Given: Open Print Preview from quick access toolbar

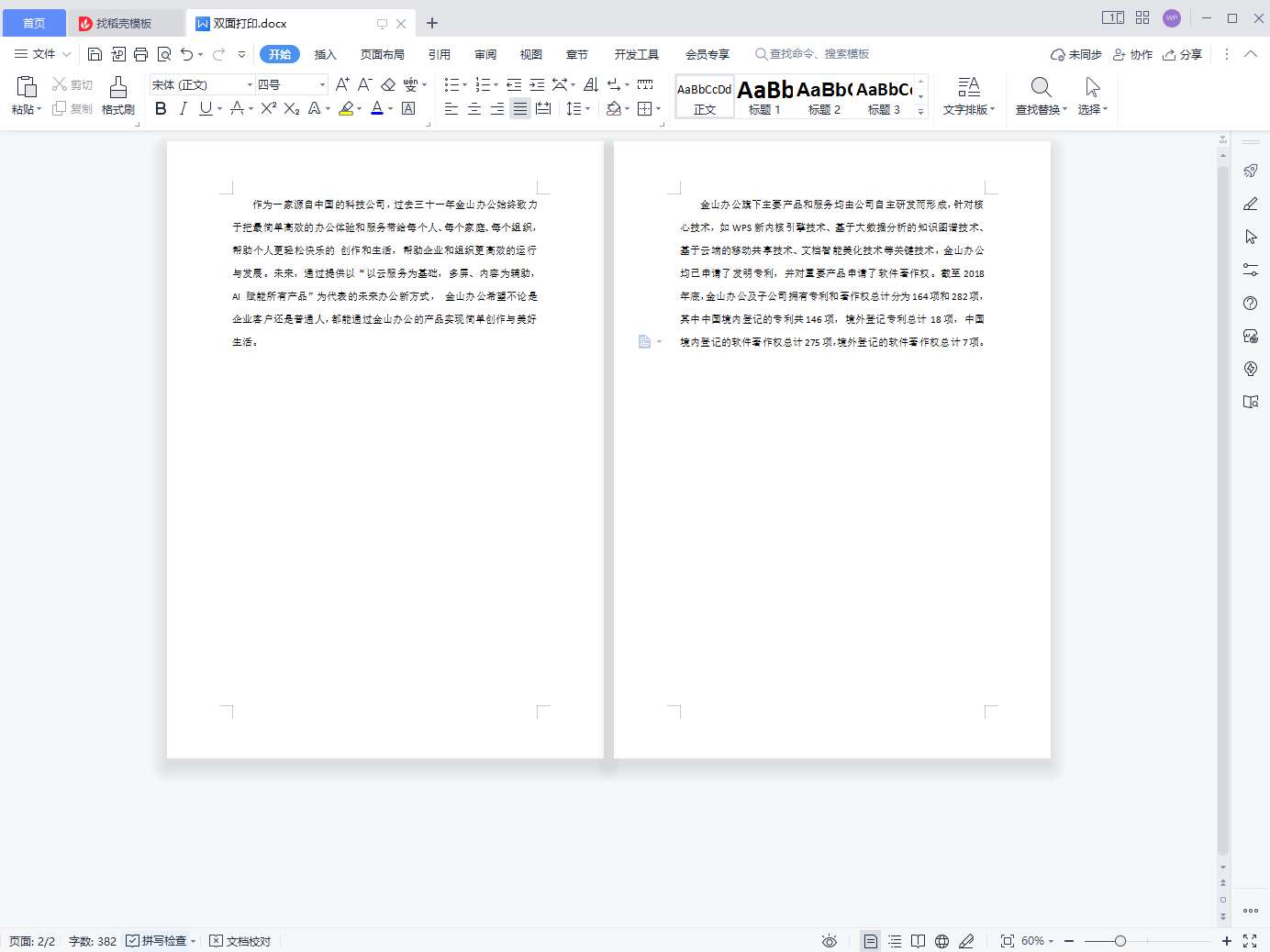Looking at the screenshot, I should coord(164,54).
